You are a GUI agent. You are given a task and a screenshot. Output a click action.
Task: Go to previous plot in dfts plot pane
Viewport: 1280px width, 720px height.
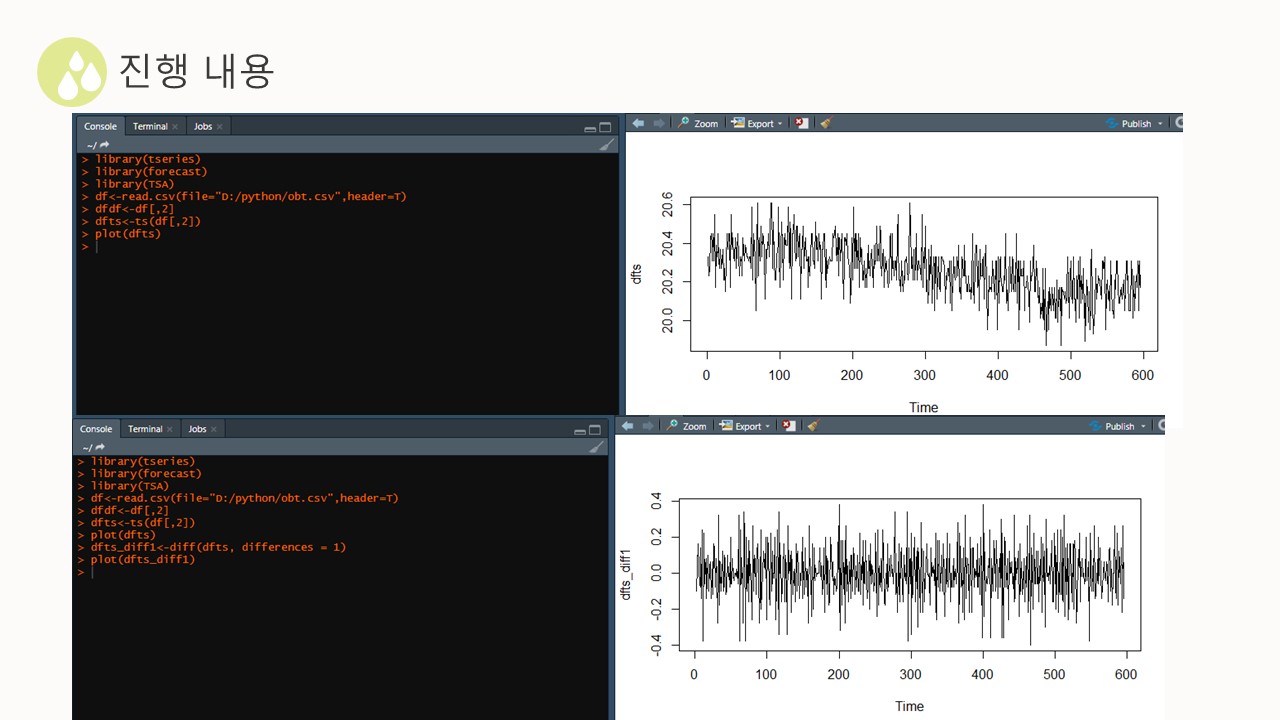(x=638, y=123)
